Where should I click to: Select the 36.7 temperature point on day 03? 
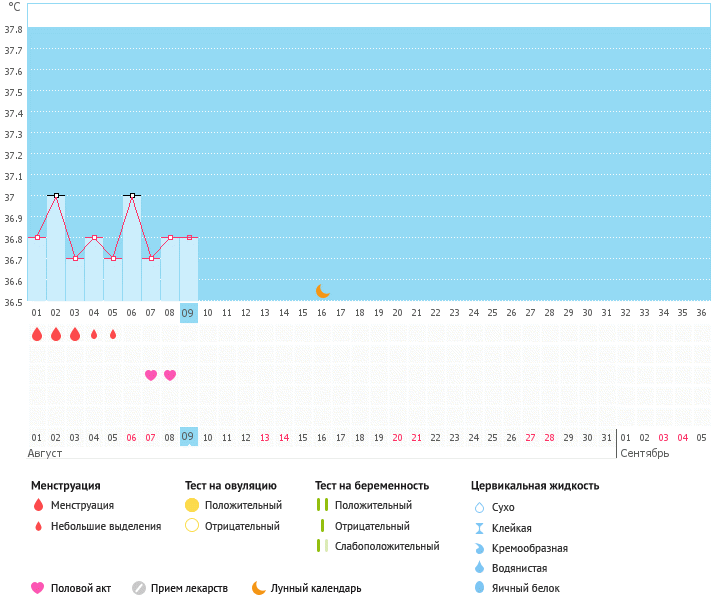coord(75,258)
